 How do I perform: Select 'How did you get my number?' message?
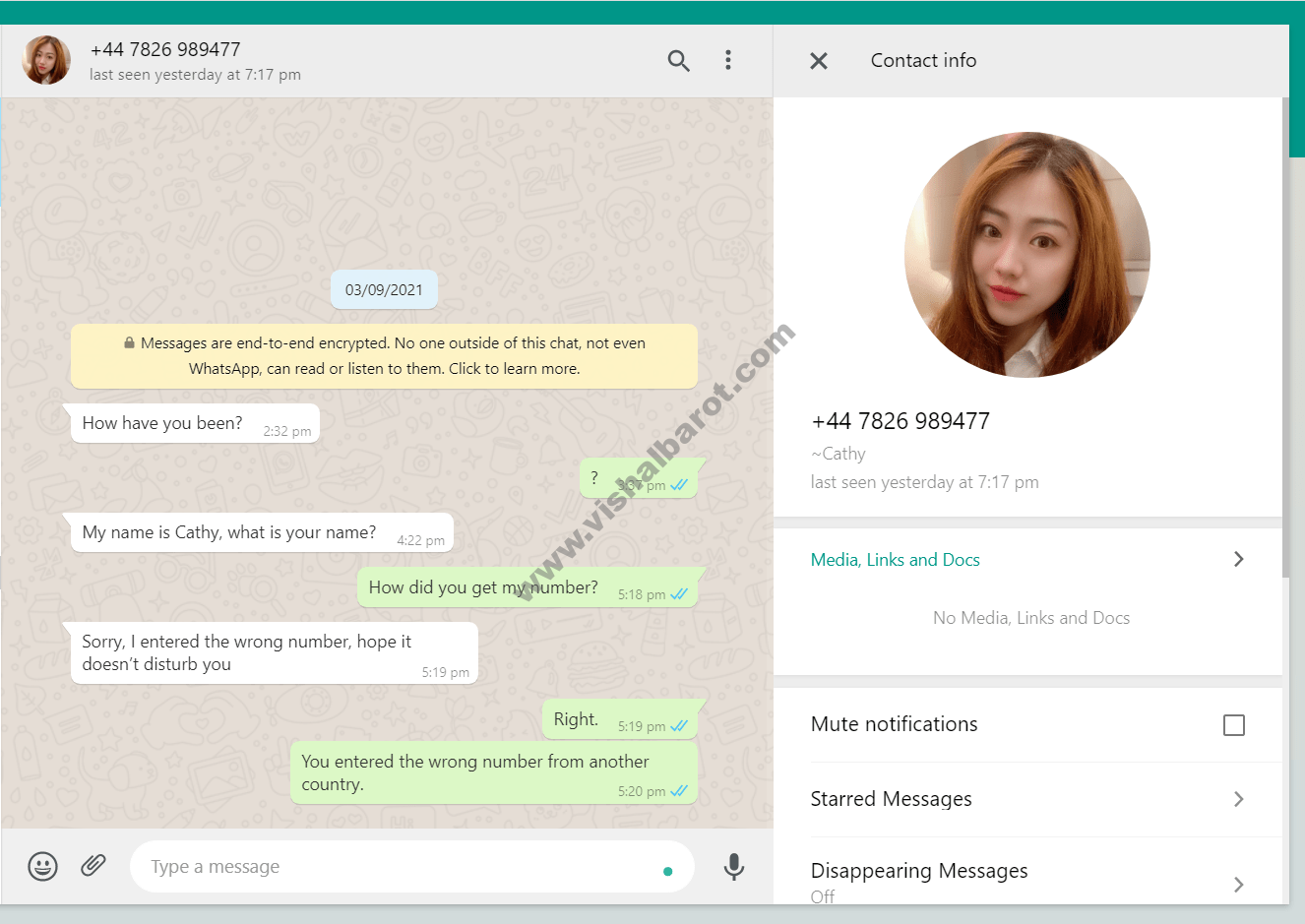click(531, 587)
